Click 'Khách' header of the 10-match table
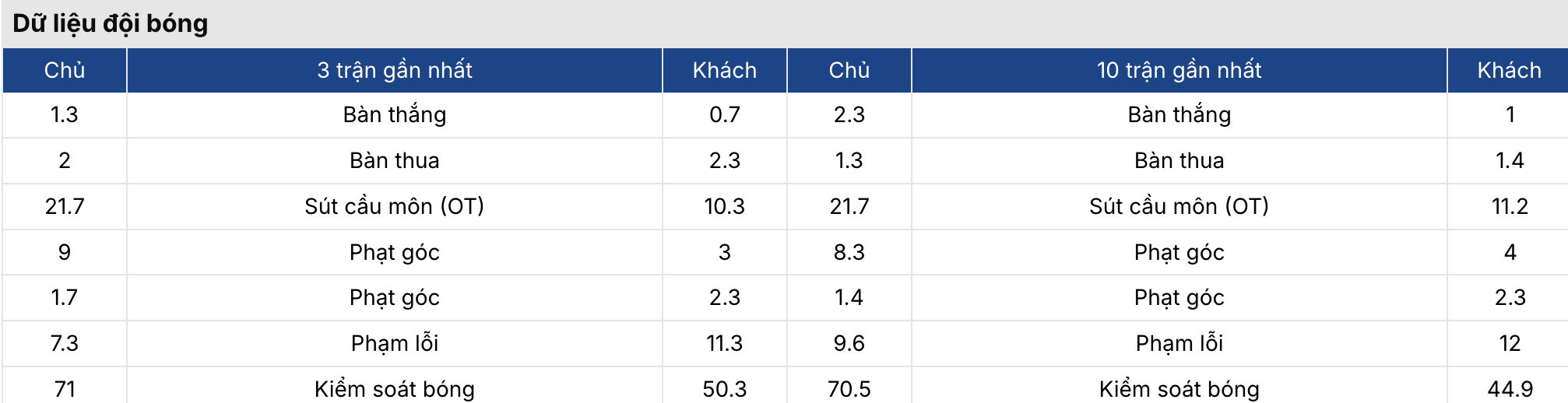The width and height of the screenshot is (1568, 403). (x=1509, y=70)
